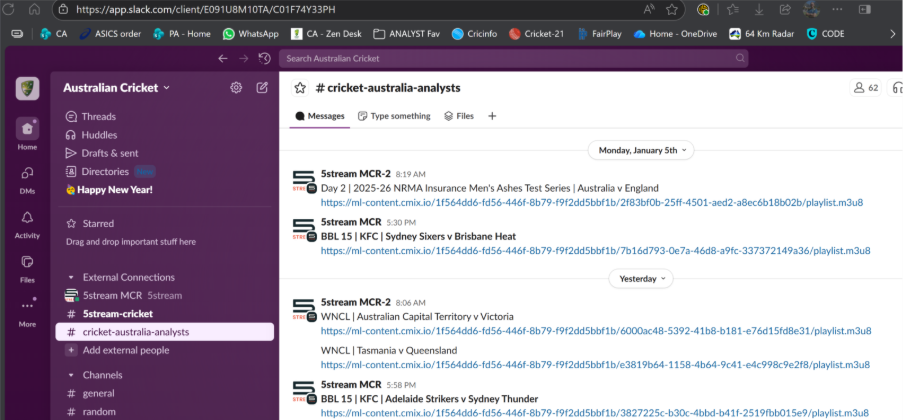Switch to the Type something tab

pos(394,116)
